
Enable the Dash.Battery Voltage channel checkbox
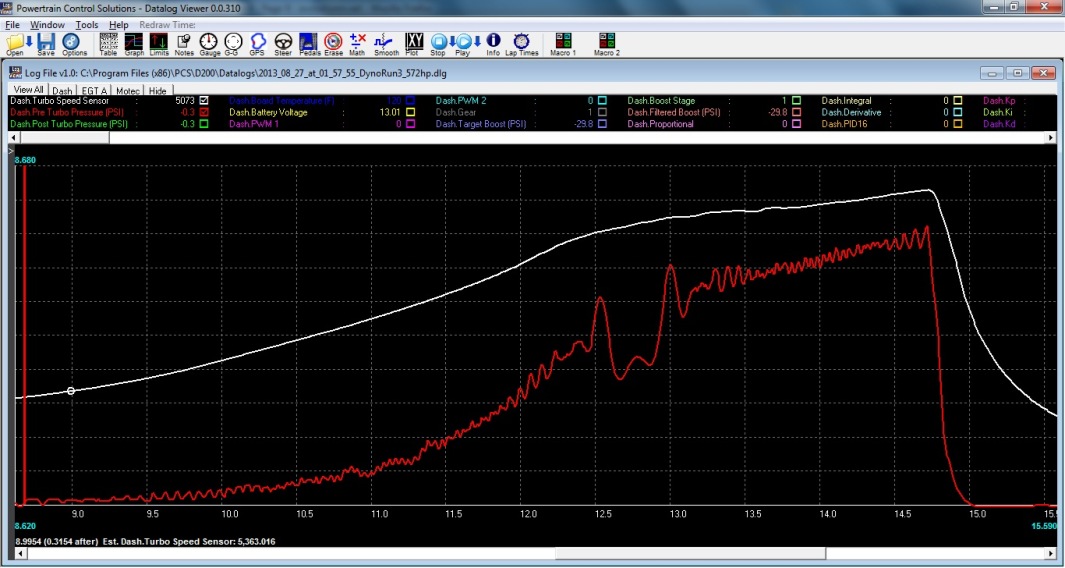(x=411, y=113)
